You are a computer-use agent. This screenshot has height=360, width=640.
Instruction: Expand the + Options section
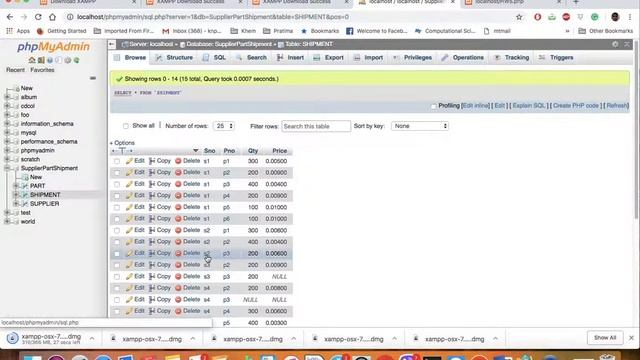[x=122, y=143]
